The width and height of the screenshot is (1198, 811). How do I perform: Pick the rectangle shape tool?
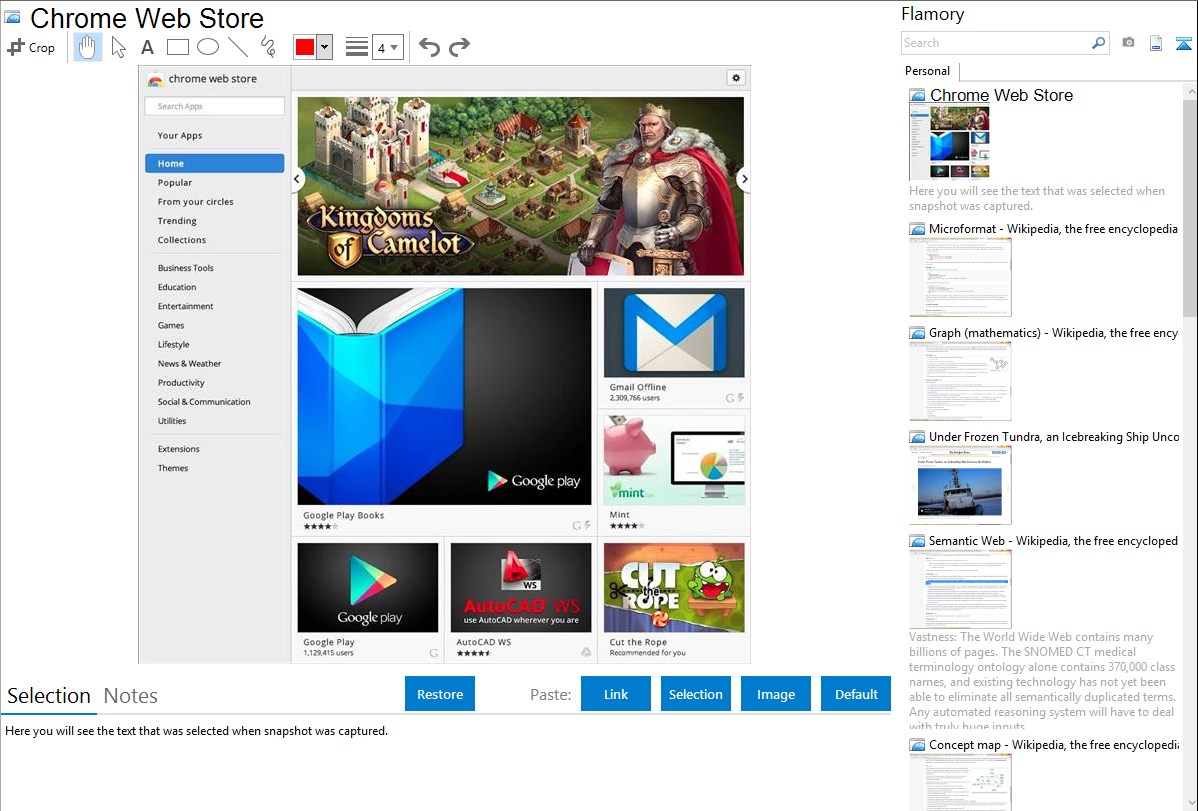pyautogui.click(x=177, y=47)
